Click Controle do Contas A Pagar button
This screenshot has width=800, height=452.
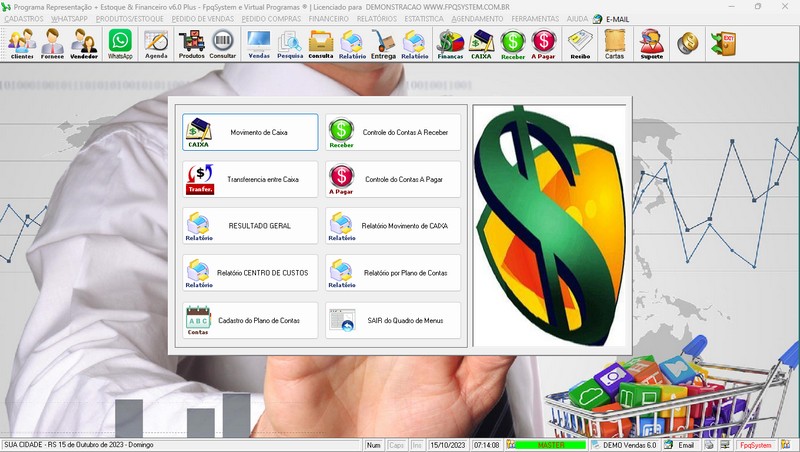pos(393,179)
